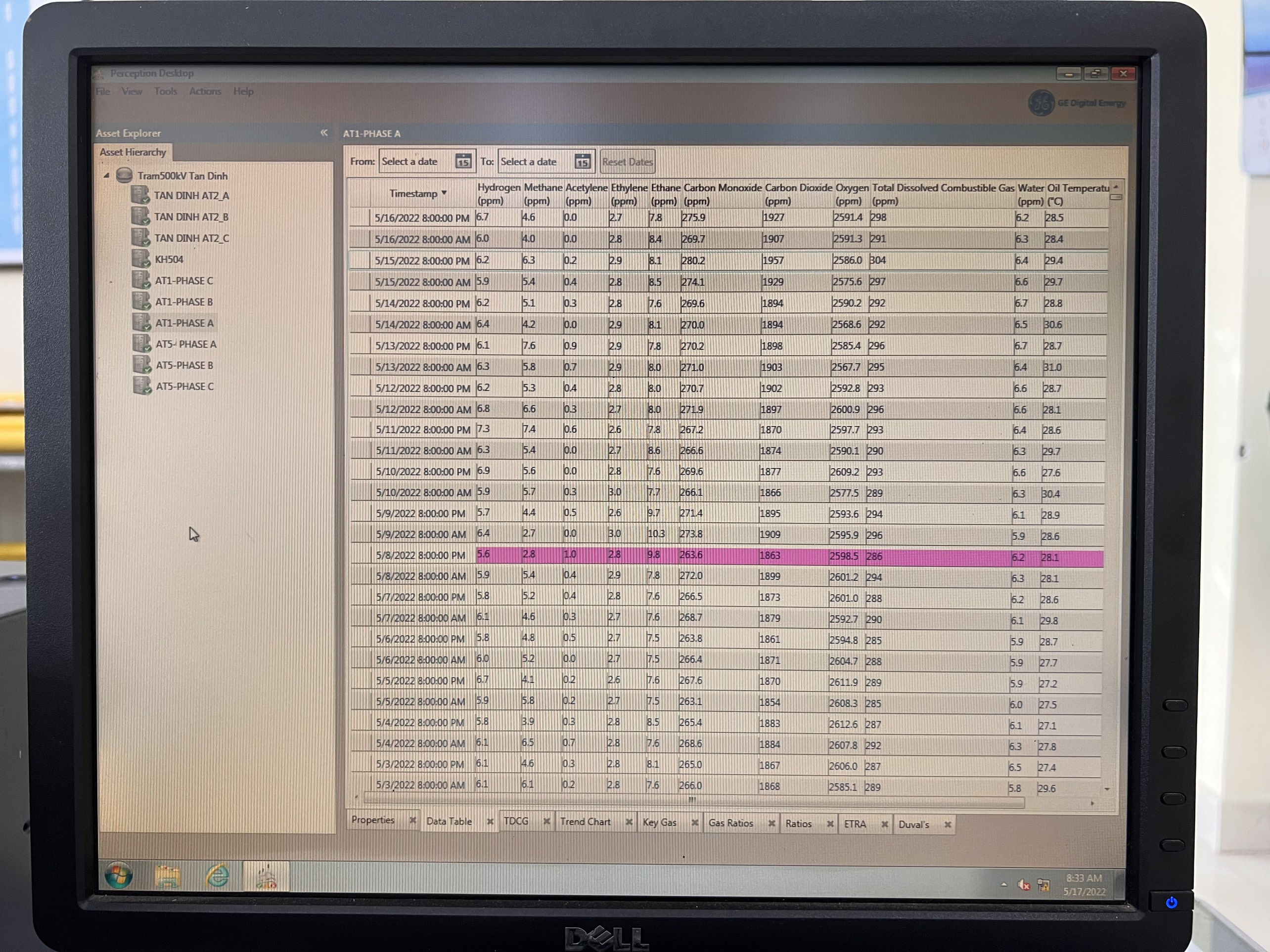Select the 5/16/2022 8:00:00 PM row timestamp
1270x952 pixels.
(422, 218)
